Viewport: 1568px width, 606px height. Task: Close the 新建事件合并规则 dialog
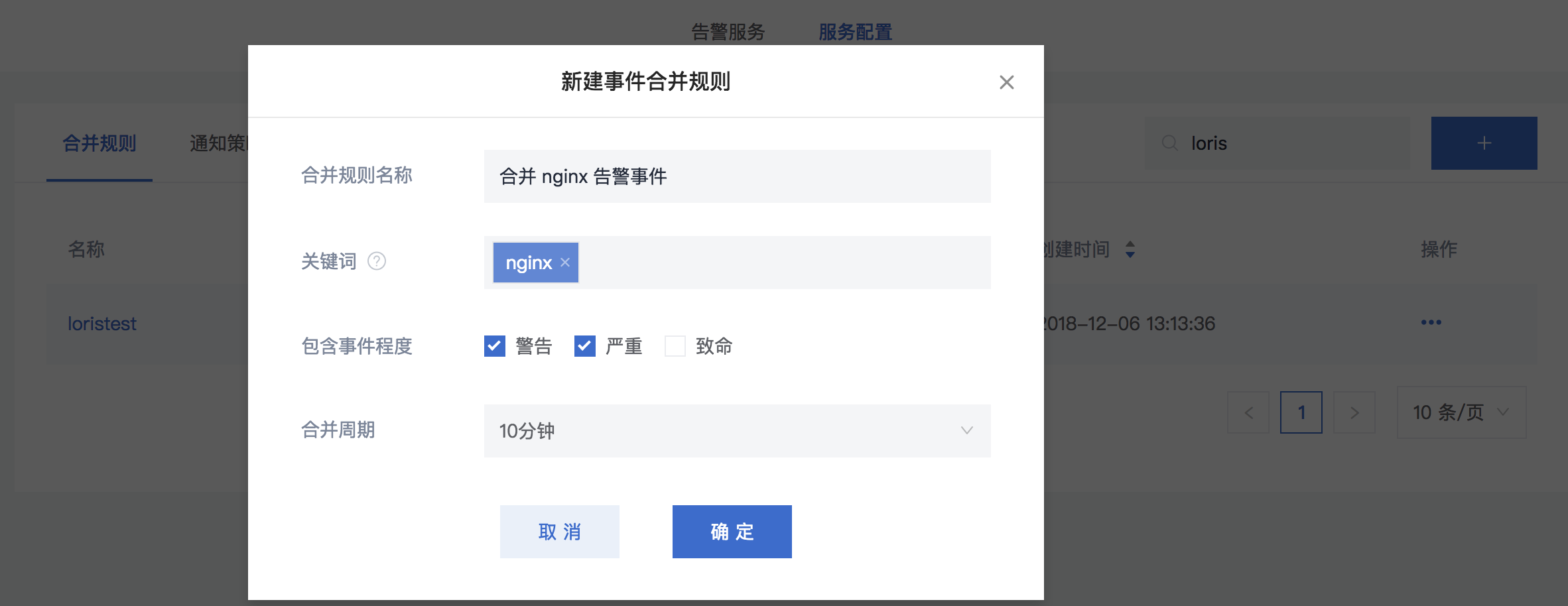[1006, 82]
